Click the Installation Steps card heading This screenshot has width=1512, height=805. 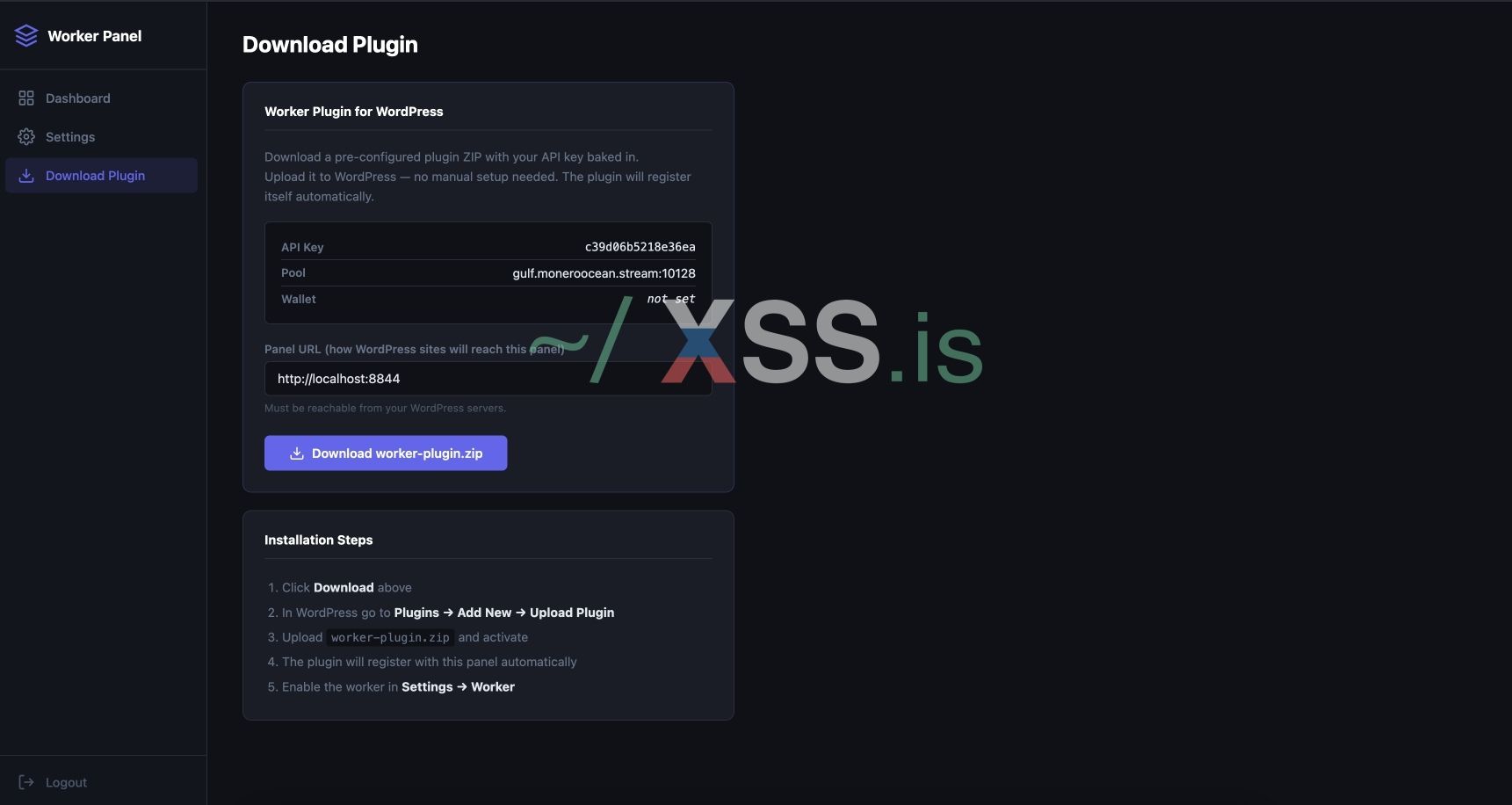tap(318, 540)
